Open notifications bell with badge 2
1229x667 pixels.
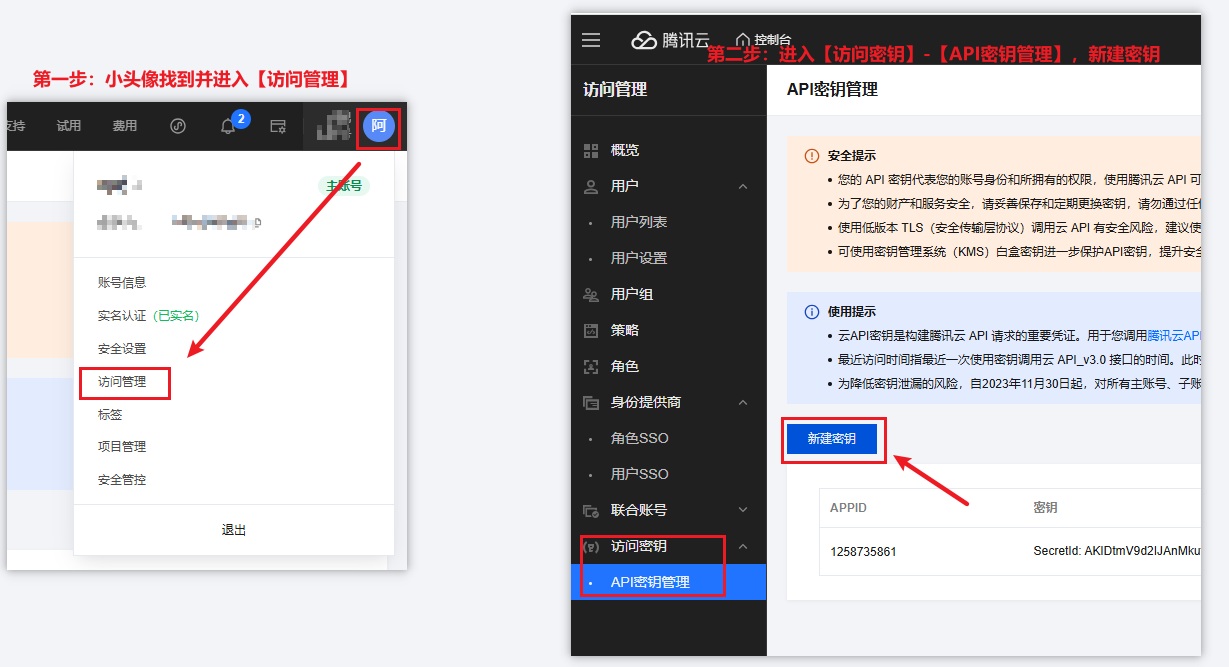click(x=229, y=126)
